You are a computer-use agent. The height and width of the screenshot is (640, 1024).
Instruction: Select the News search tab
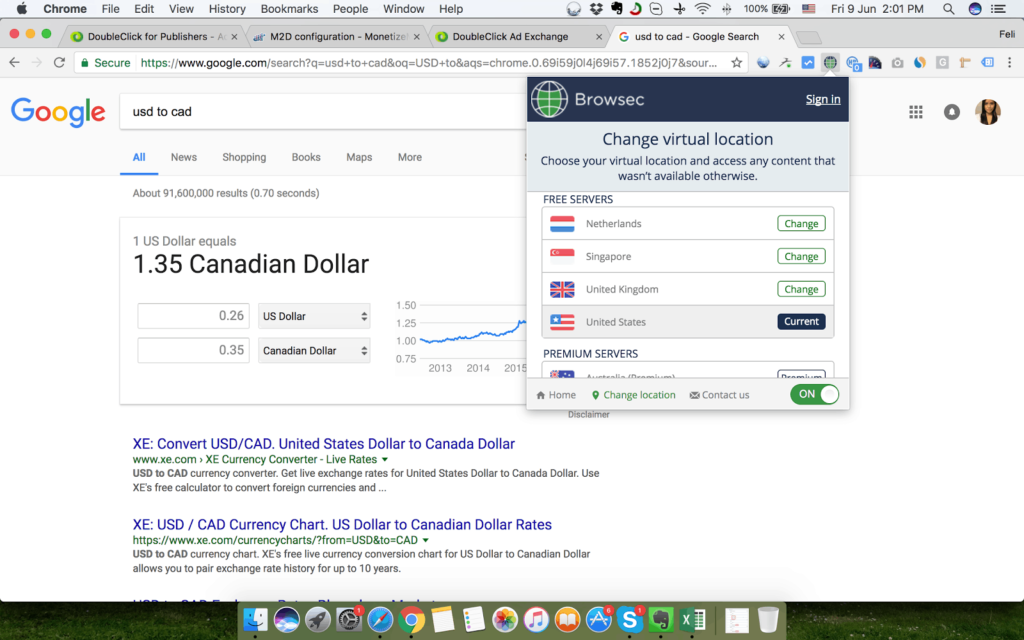tap(184, 157)
